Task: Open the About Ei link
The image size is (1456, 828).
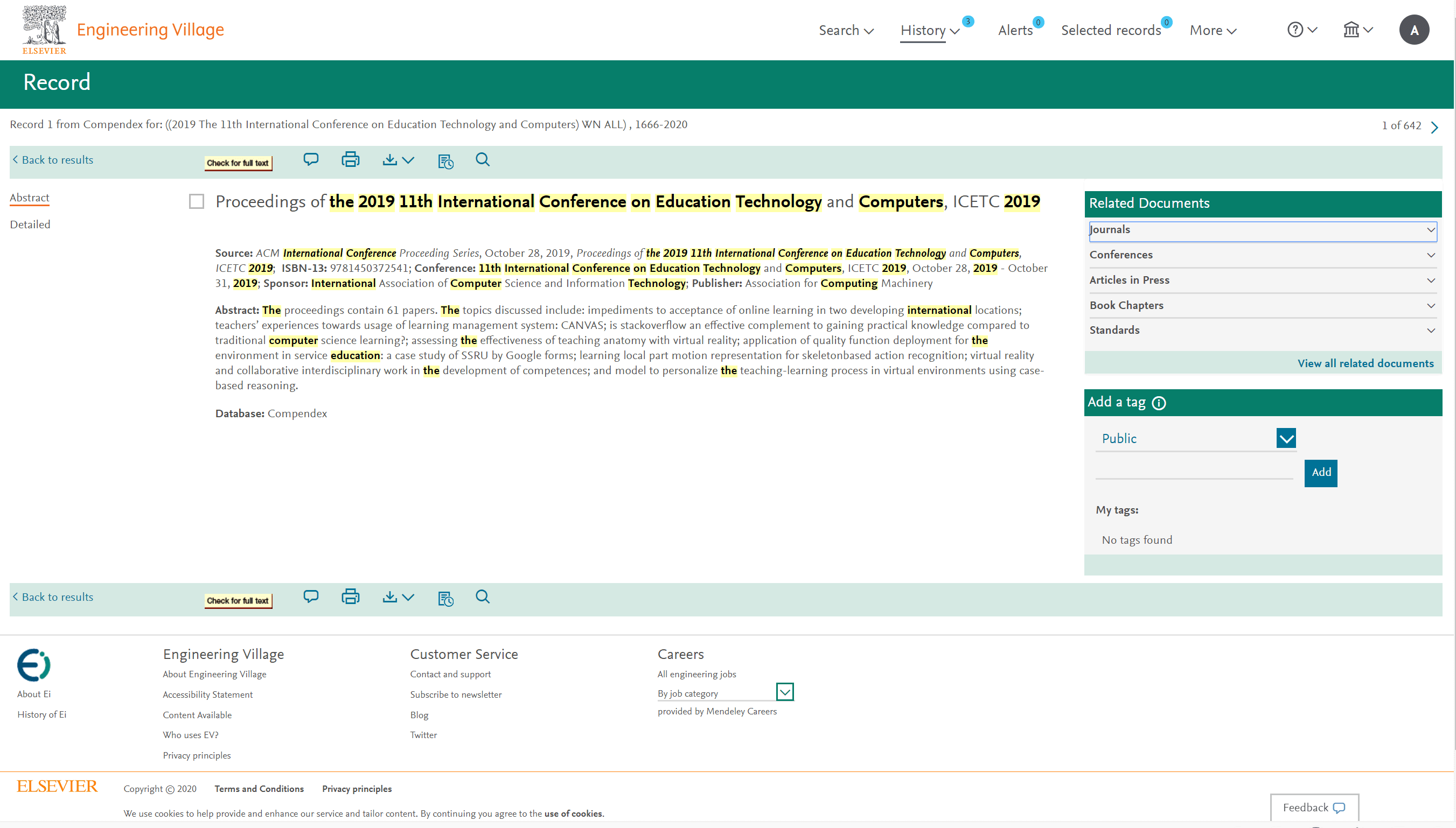Action: click(33, 694)
